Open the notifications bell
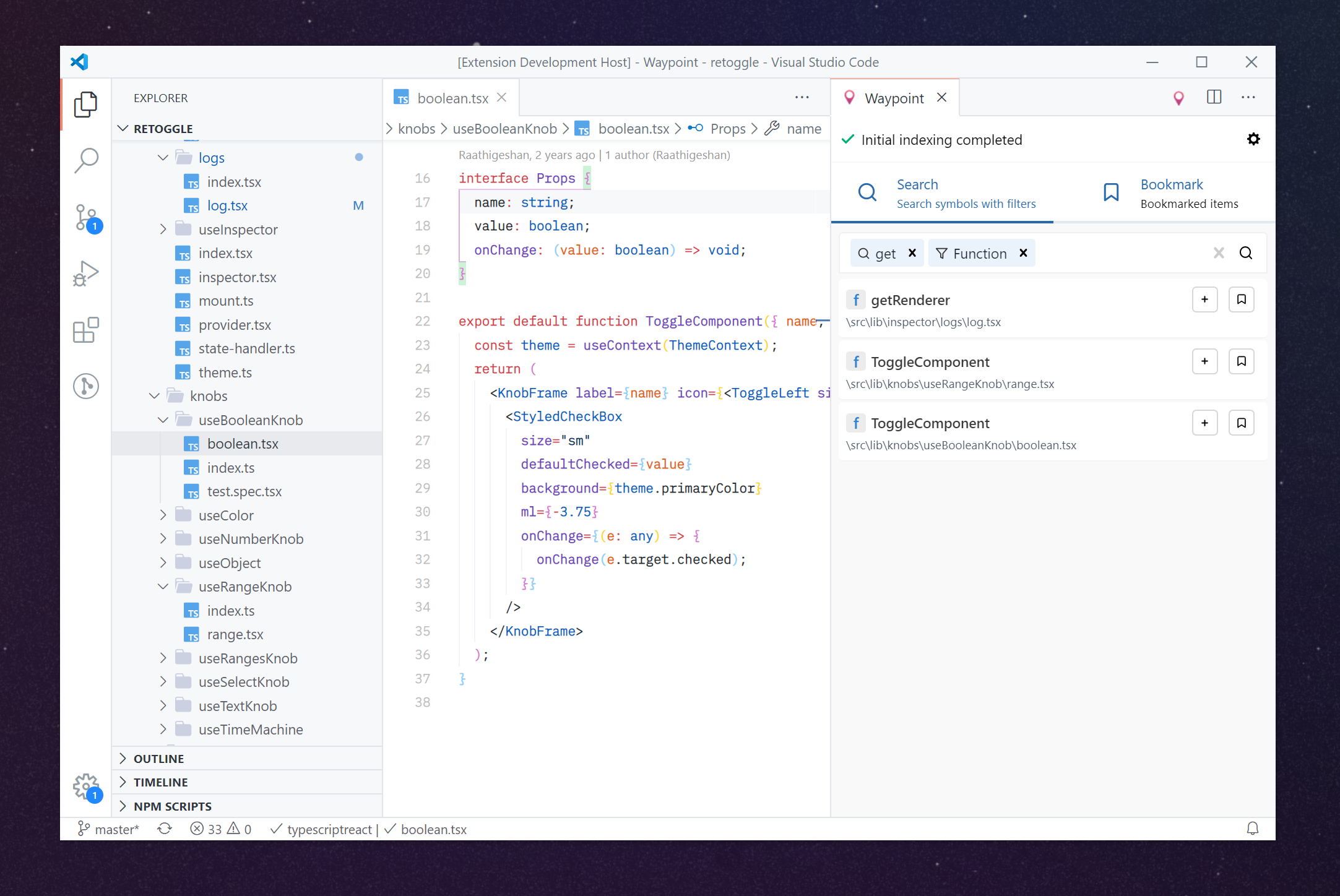 (1253, 829)
